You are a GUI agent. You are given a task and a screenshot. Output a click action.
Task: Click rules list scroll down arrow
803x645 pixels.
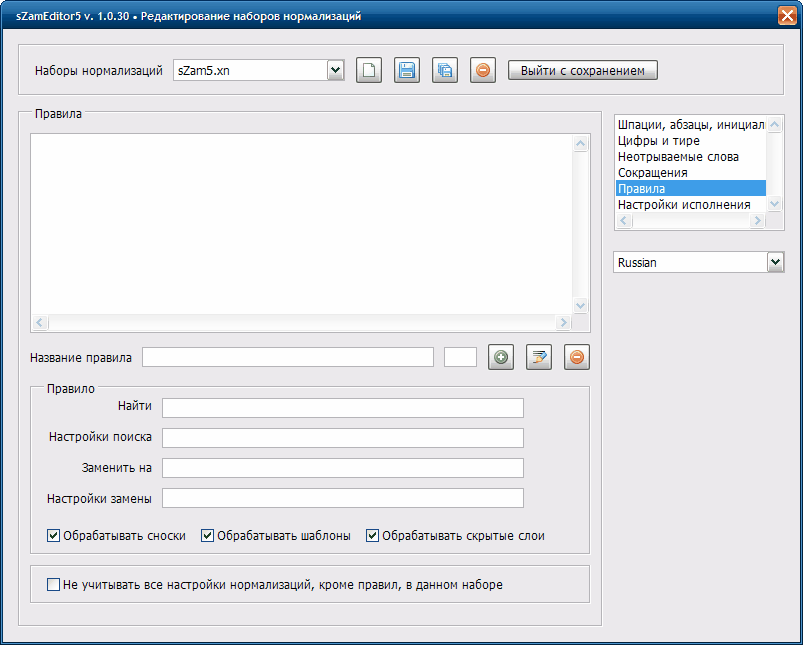(x=580, y=306)
